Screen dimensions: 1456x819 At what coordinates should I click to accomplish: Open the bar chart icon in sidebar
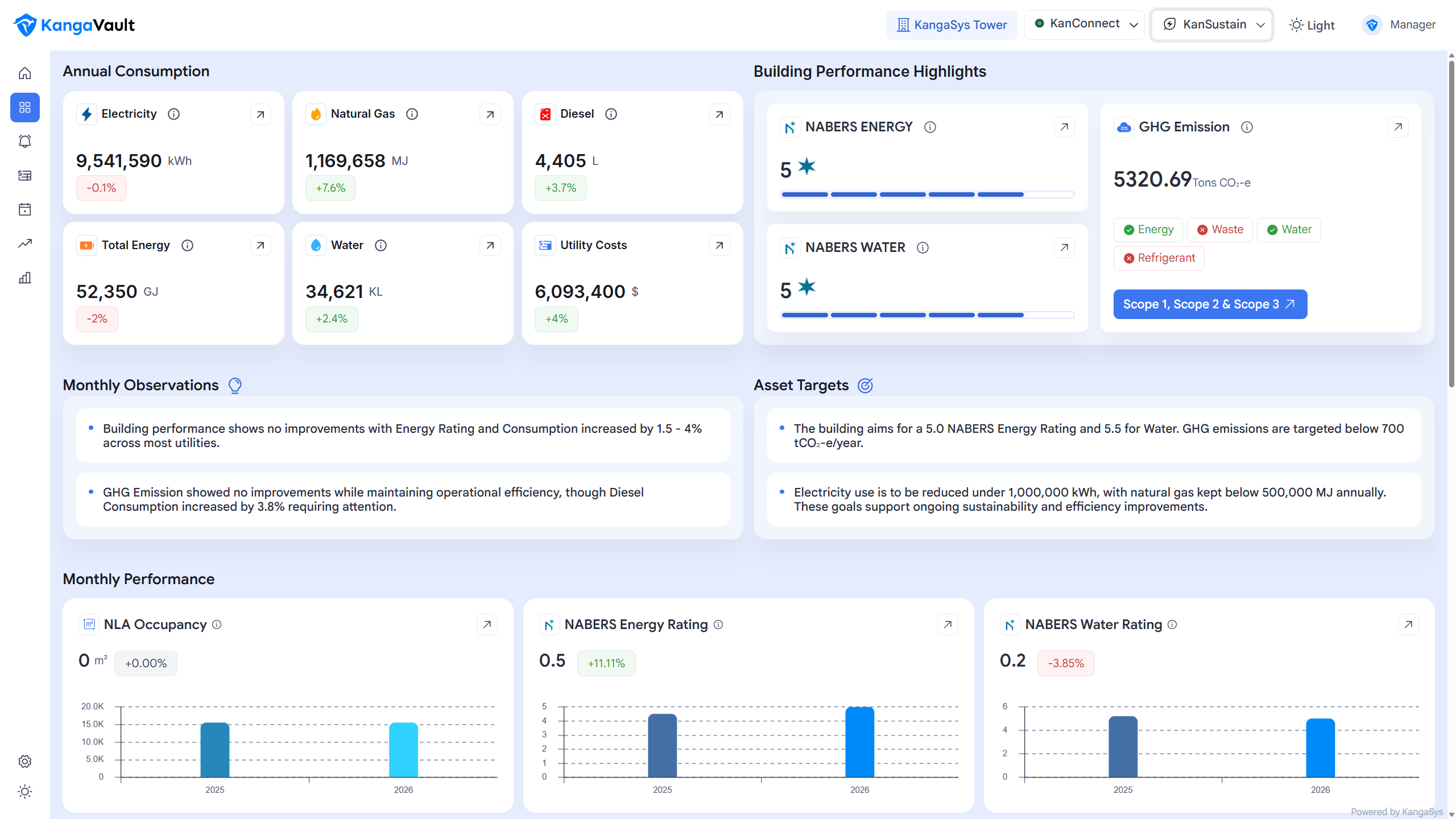(24, 278)
